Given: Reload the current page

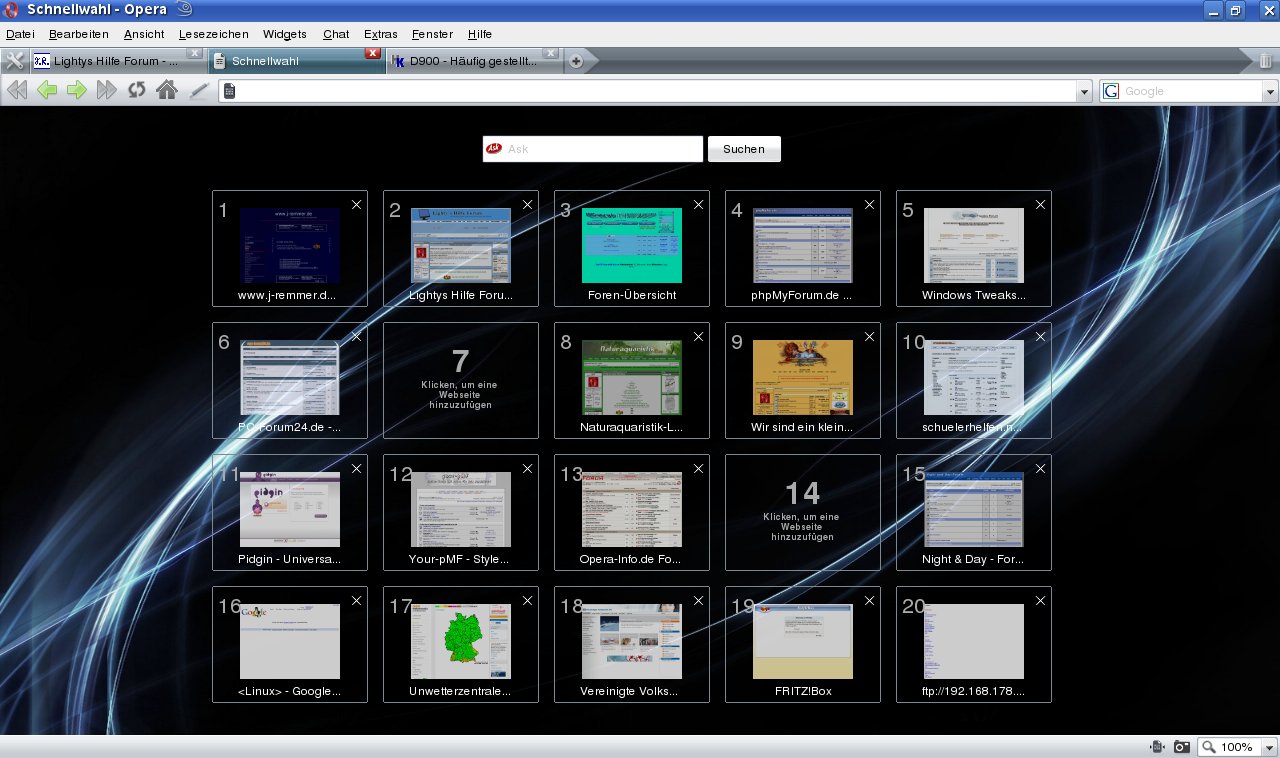Looking at the screenshot, I should pyautogui.click(x=137, y=91).
